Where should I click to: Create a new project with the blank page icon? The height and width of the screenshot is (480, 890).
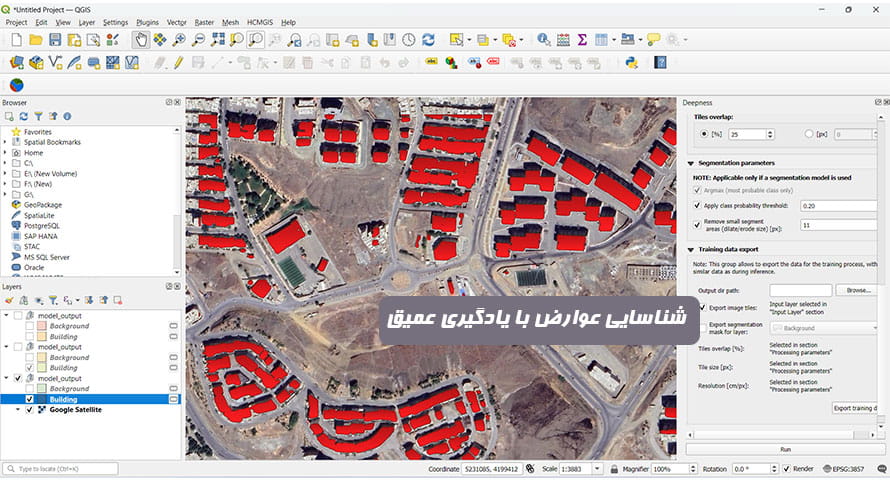pos(16,40)
